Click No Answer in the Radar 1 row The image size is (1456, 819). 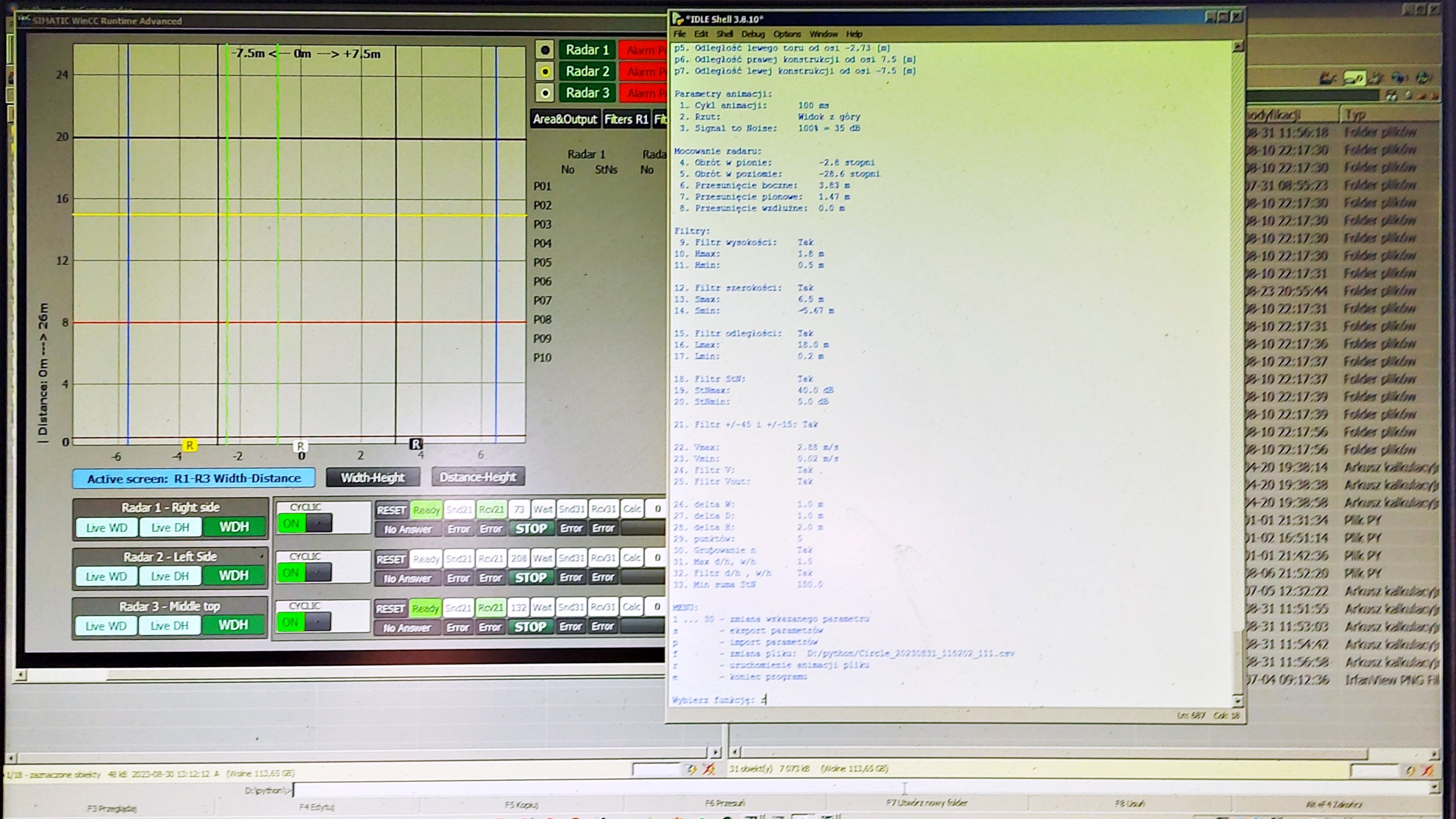point(408,530)
